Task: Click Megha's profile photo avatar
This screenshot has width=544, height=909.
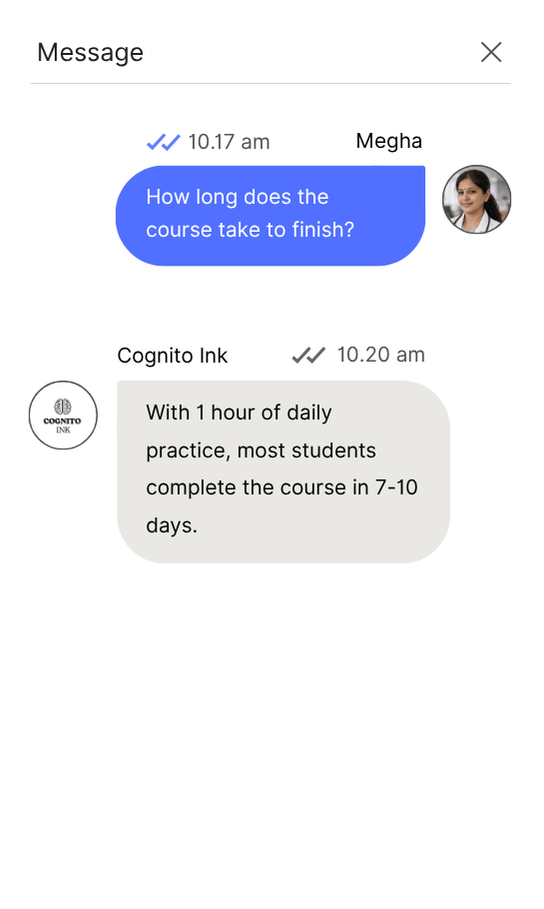Action: click(x=476, y=199)
